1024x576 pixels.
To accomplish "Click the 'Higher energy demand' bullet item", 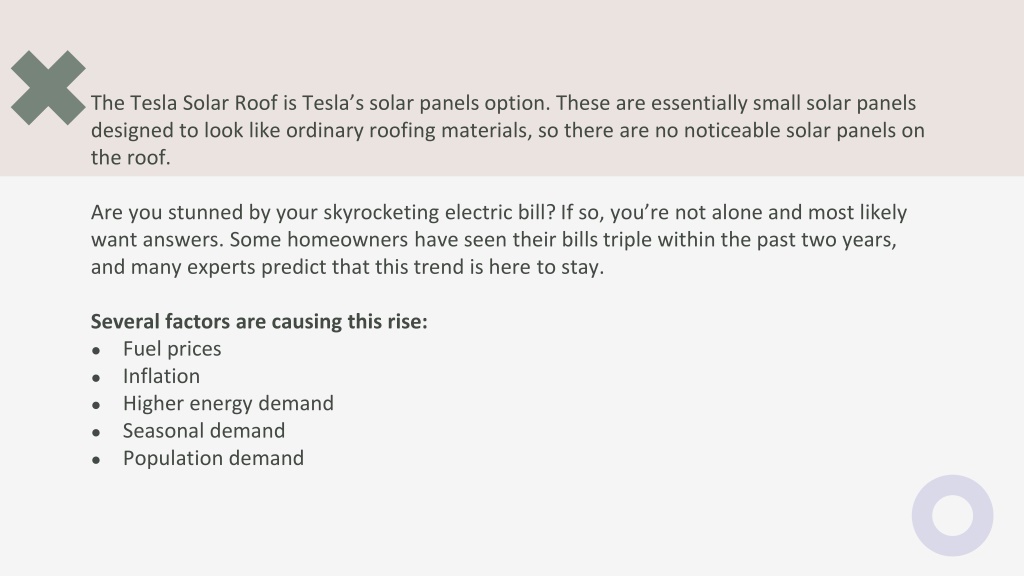I will point(228,404).
